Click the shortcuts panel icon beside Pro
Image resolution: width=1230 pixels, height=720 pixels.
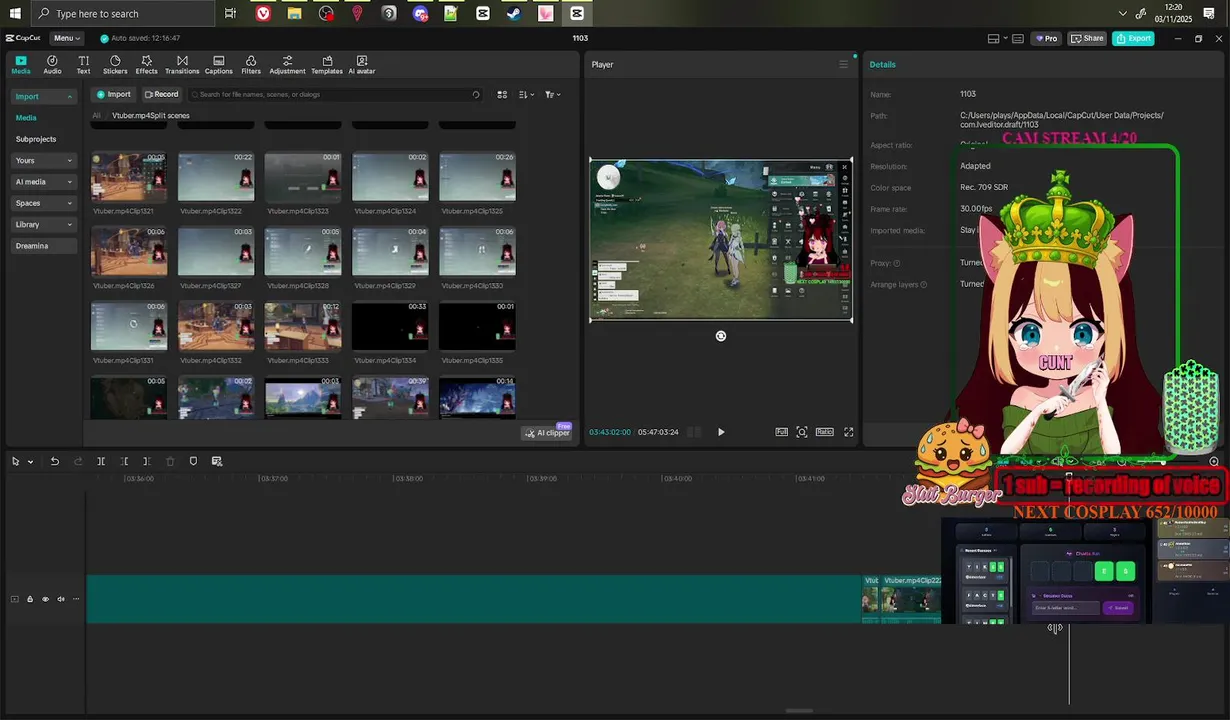(x=1018, y=39)
